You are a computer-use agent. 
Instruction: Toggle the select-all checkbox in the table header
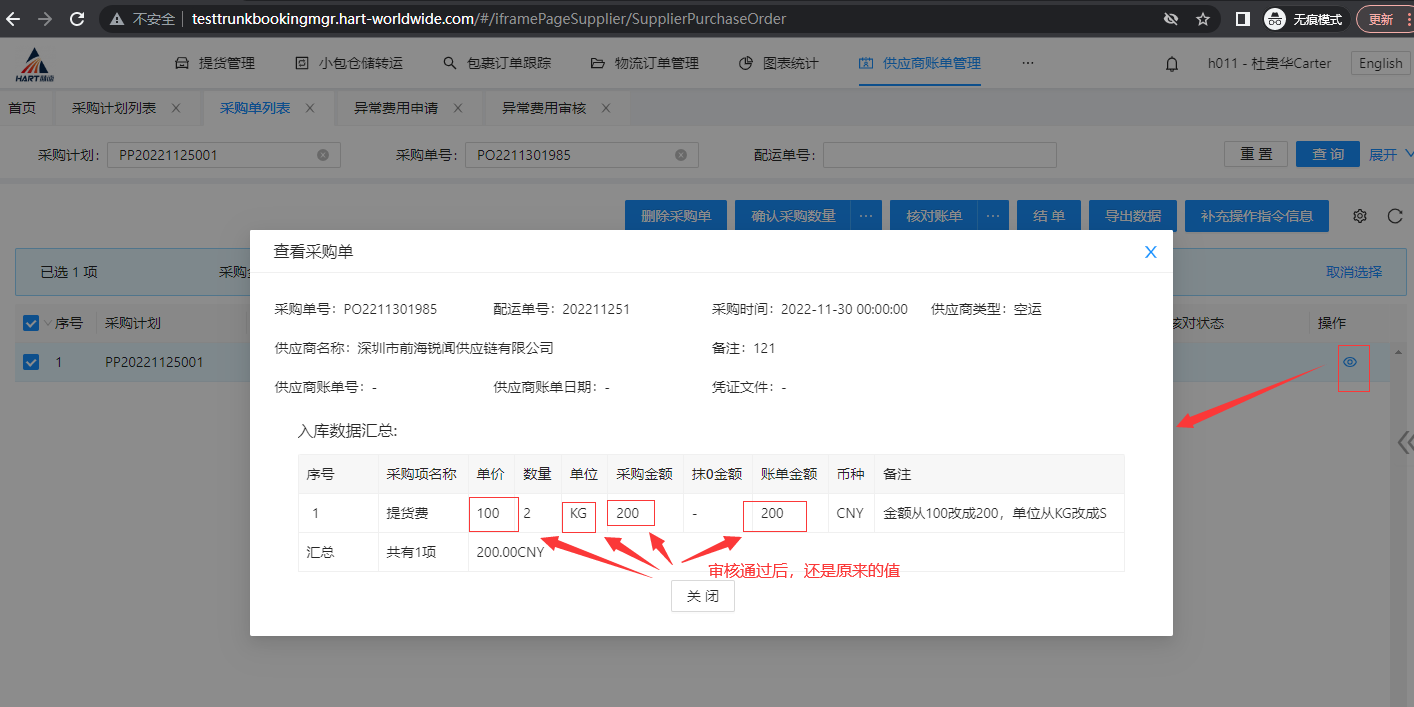(31, 323)
